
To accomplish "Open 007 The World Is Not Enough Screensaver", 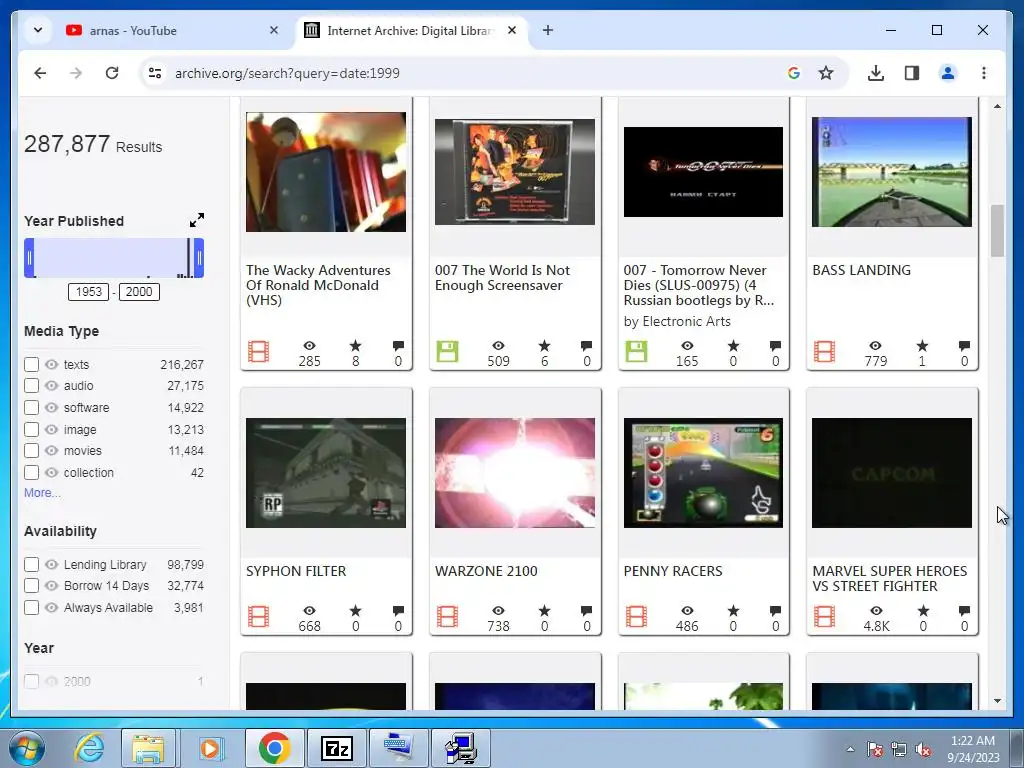I will pos(502,278).
